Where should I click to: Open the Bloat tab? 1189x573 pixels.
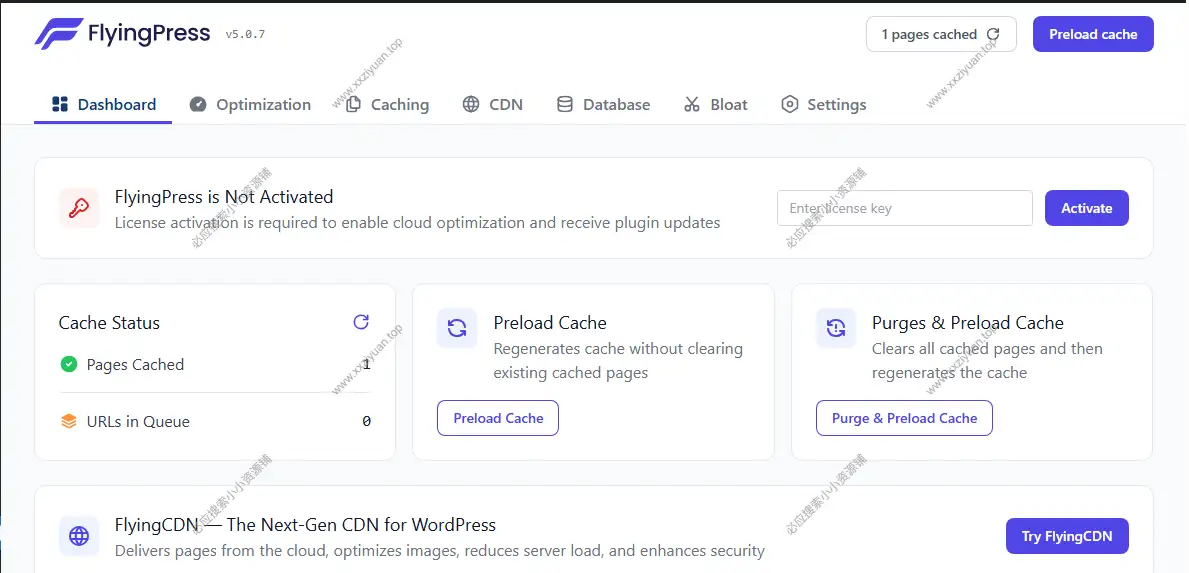[716, 105]
